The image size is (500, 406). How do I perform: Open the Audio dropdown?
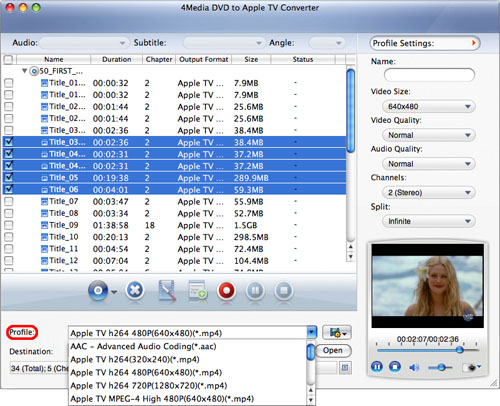coord(84,43)
